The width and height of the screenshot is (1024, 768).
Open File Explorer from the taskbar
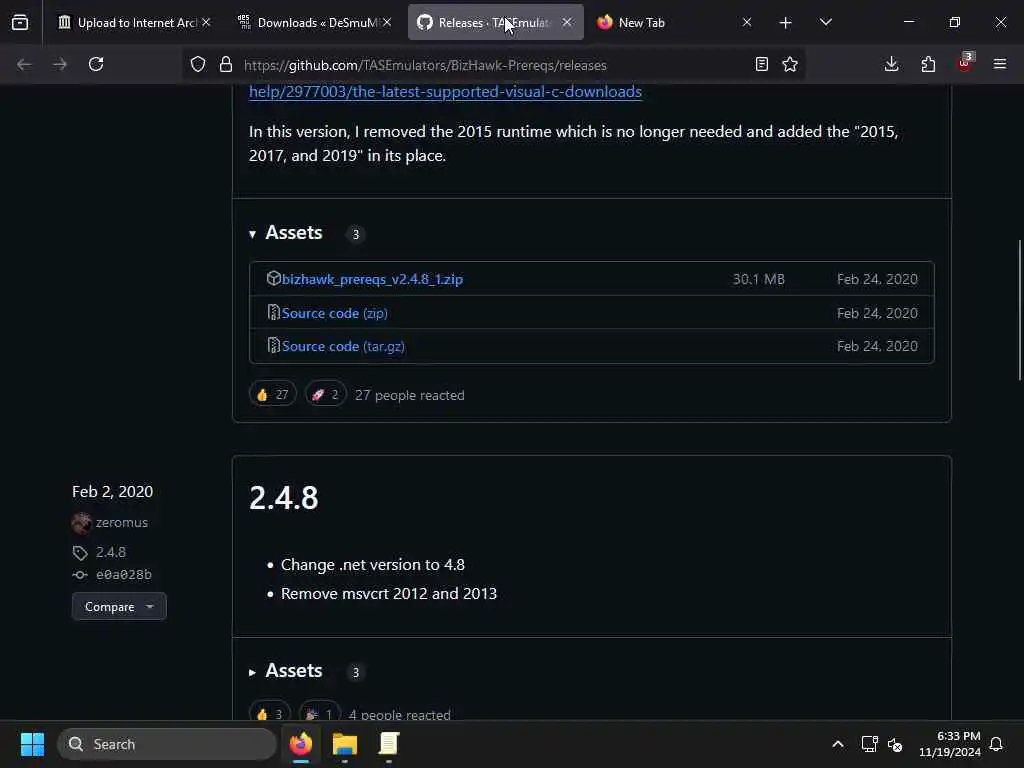[345, 744]
